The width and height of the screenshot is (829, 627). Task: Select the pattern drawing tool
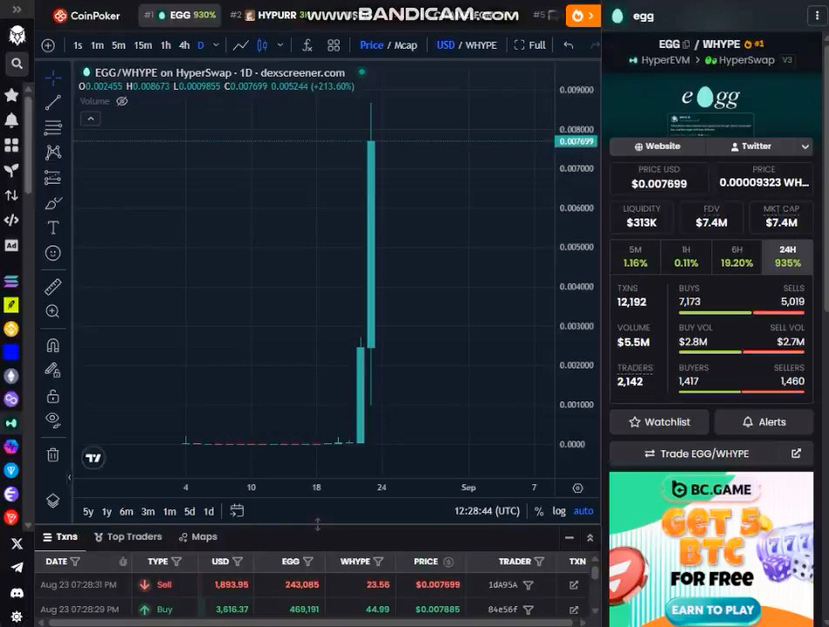coord(53,152)
